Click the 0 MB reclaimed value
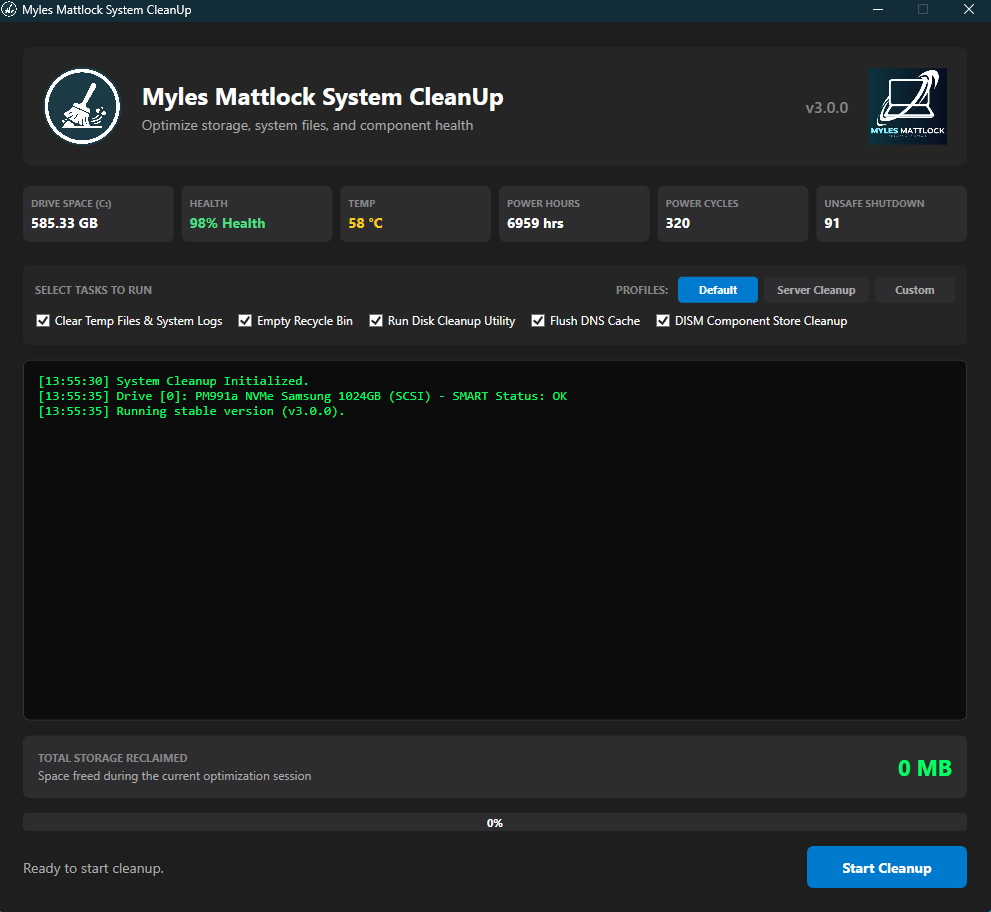The height and width of the screenshot is (912, 991). tap(925, 768)
